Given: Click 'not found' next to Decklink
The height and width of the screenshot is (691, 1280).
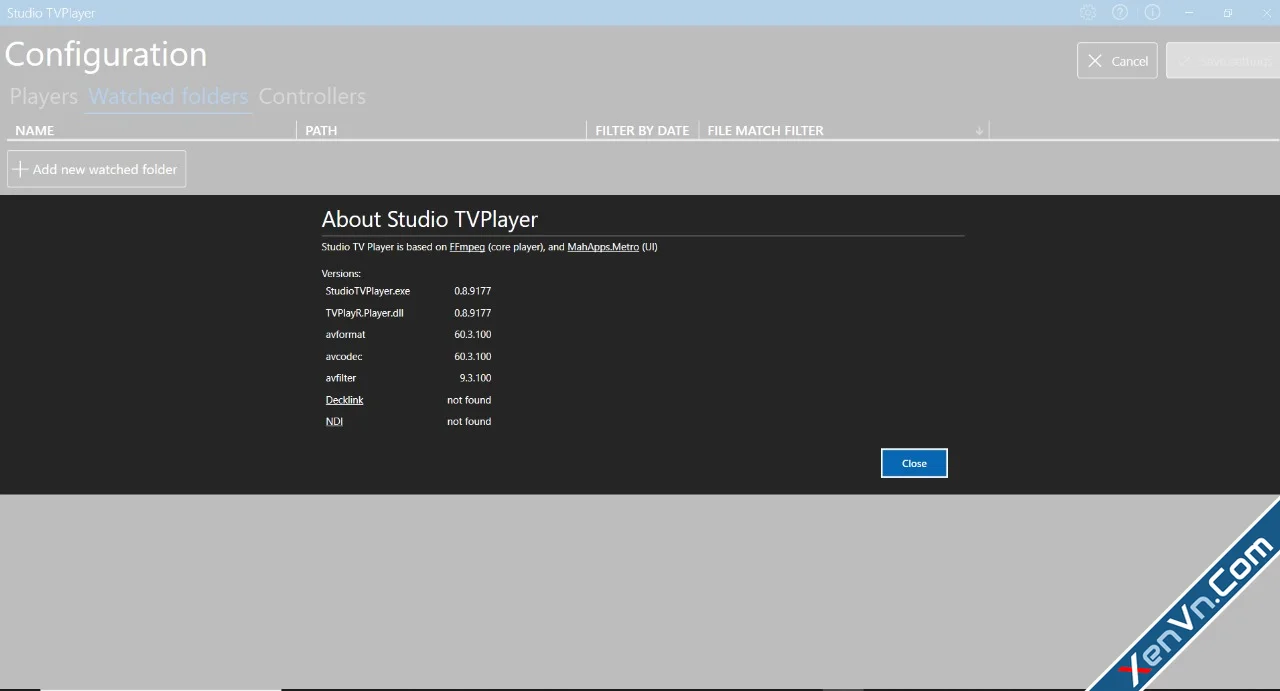Looking at the screenshot, I should pyautogui.click(x=469, y=400).
